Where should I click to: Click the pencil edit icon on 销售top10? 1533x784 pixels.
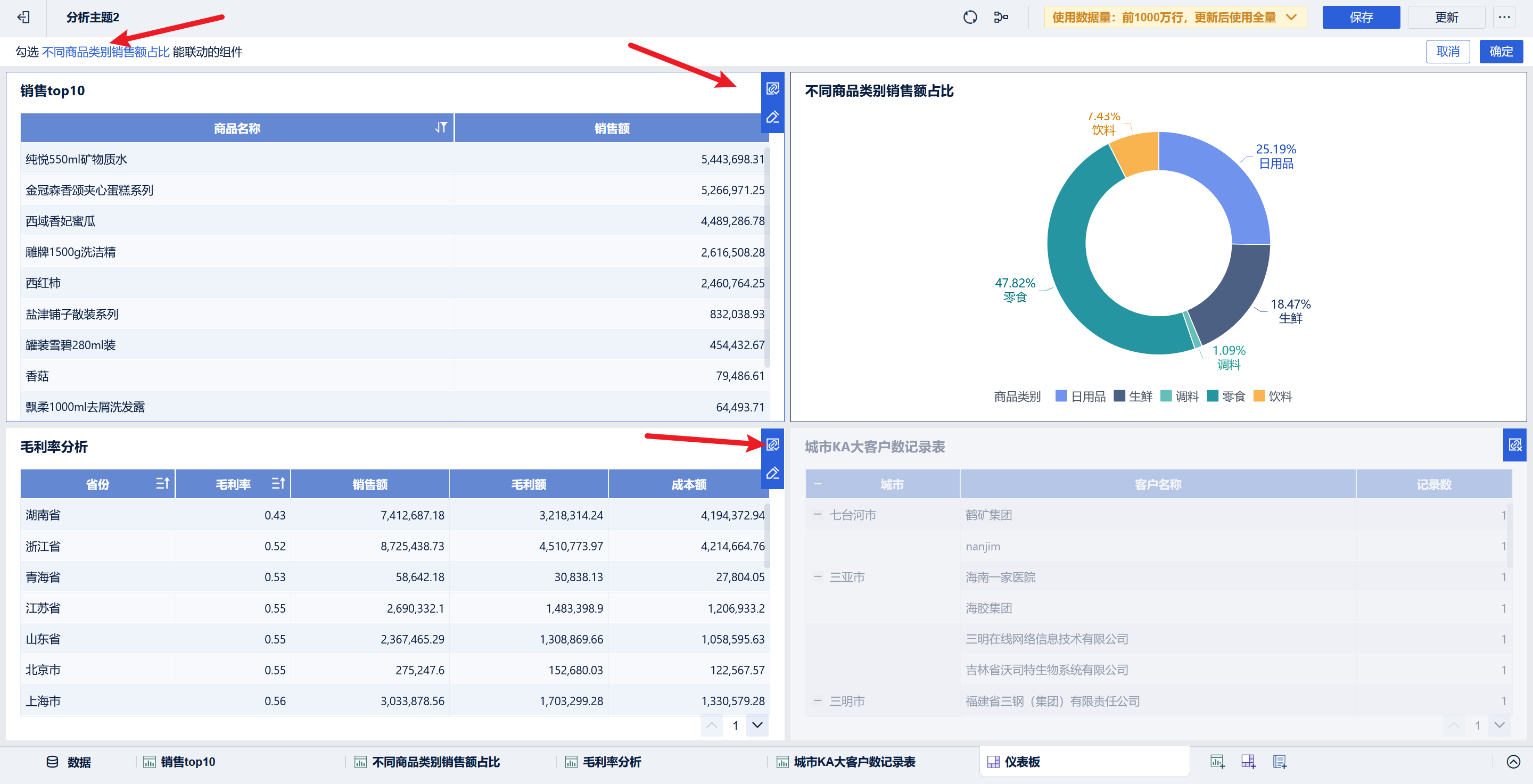point(772,117)
